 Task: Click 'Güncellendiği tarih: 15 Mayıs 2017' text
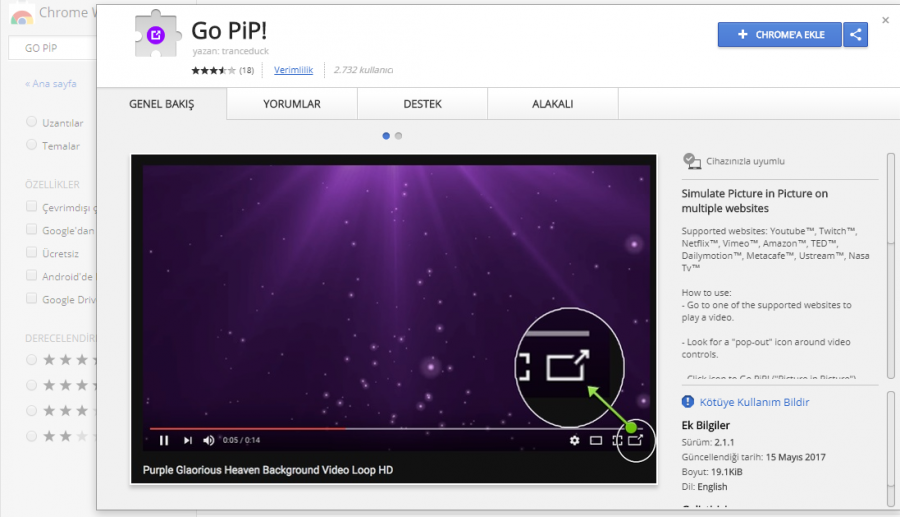click(x=754, y=457)
